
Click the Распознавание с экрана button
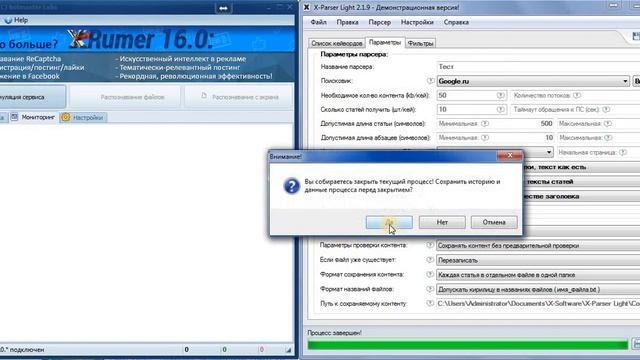(239, 97)
